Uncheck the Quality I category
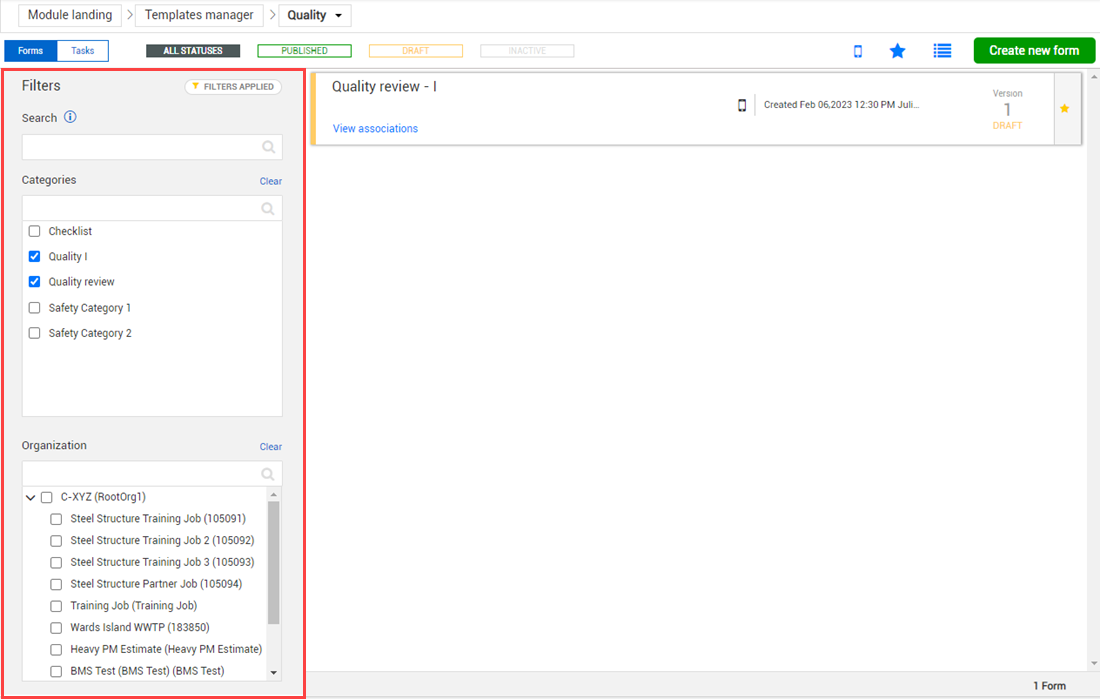This screenshot has height=699, width=1100. pyautogui.click(x=35, y=257)
